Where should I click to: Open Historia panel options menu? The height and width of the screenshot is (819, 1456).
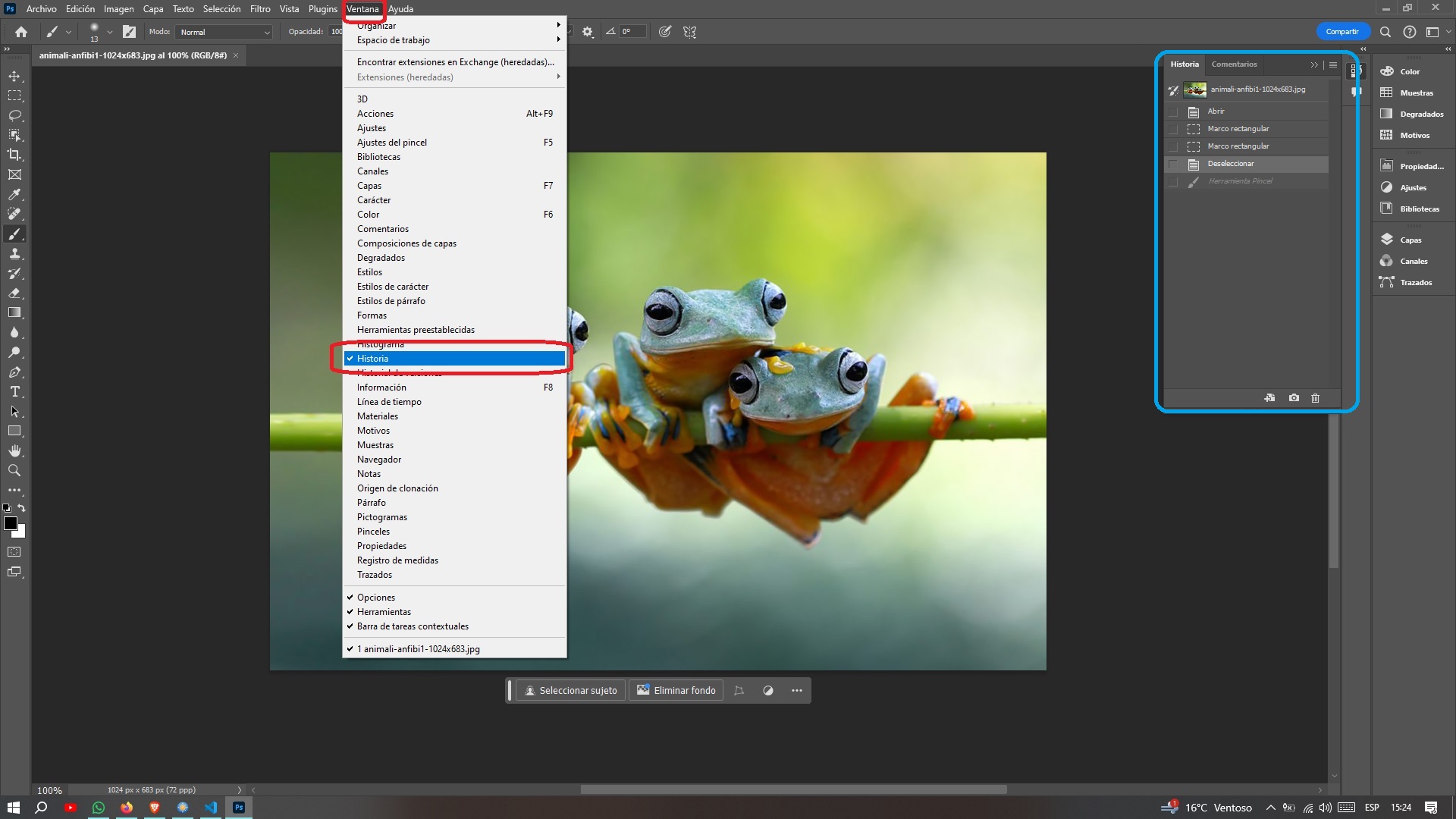(x=1333, y=64)
